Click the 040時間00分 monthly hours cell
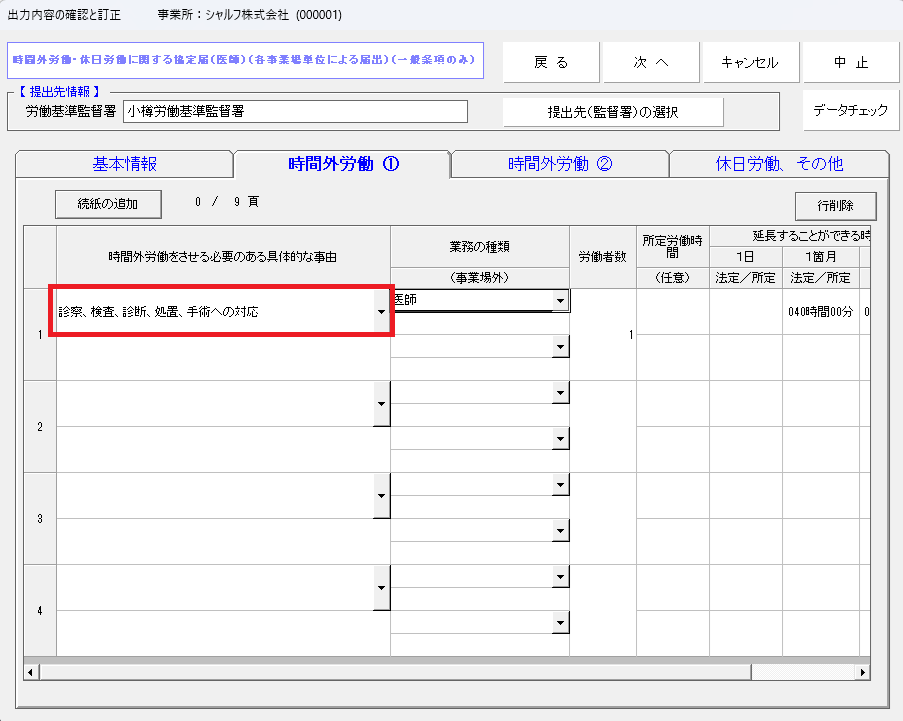Viewport: 903px width, 721px height. click(820, 311)
